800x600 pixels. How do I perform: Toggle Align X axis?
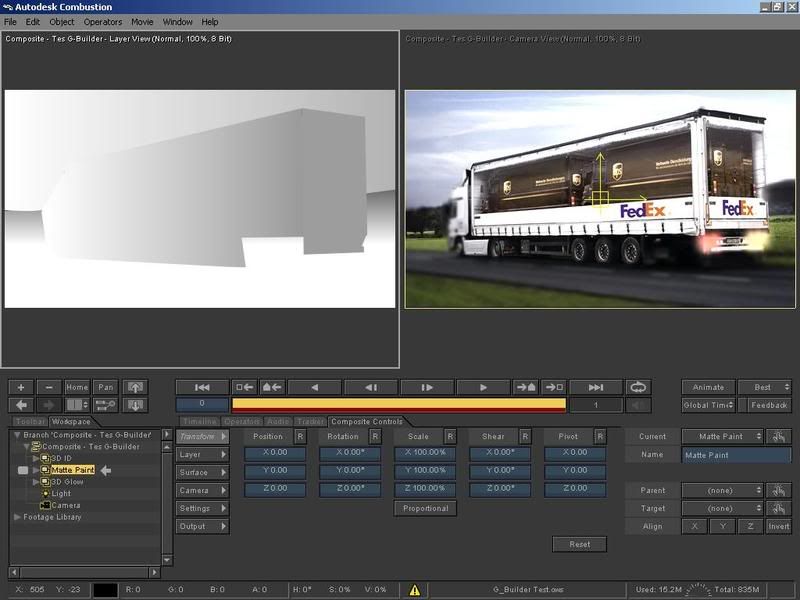(694, 526)
